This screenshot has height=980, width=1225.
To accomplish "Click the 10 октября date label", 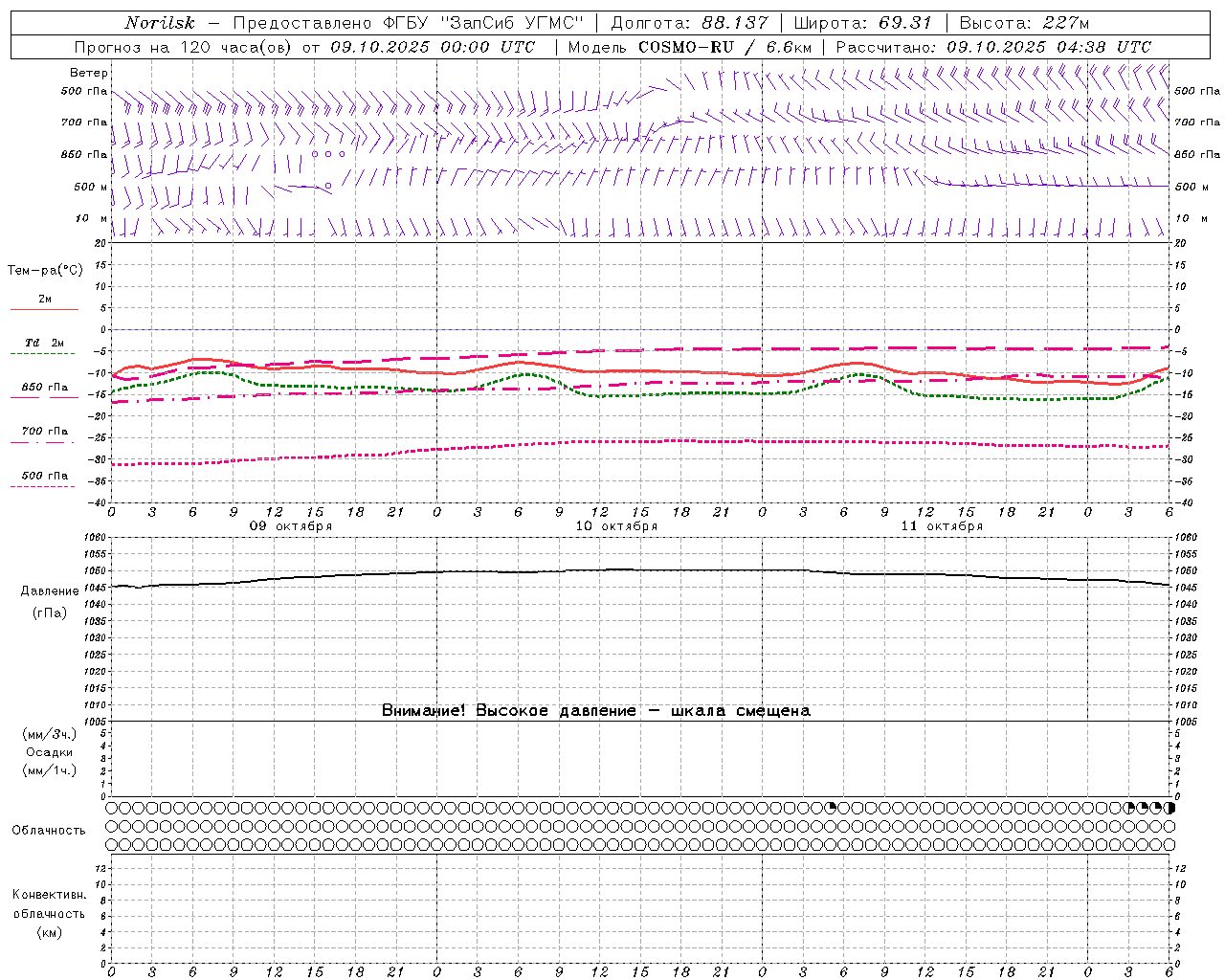I will (x=616, y=526).
